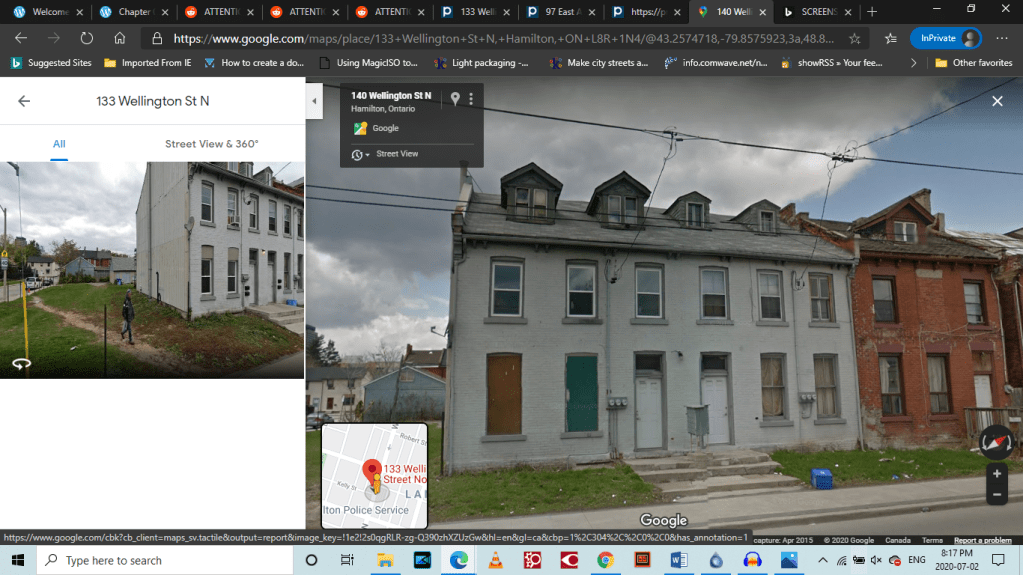The image size is (1023, 575).
Task: Click the 360° rotate icon on photo
Action: click(x=21, y=364)
